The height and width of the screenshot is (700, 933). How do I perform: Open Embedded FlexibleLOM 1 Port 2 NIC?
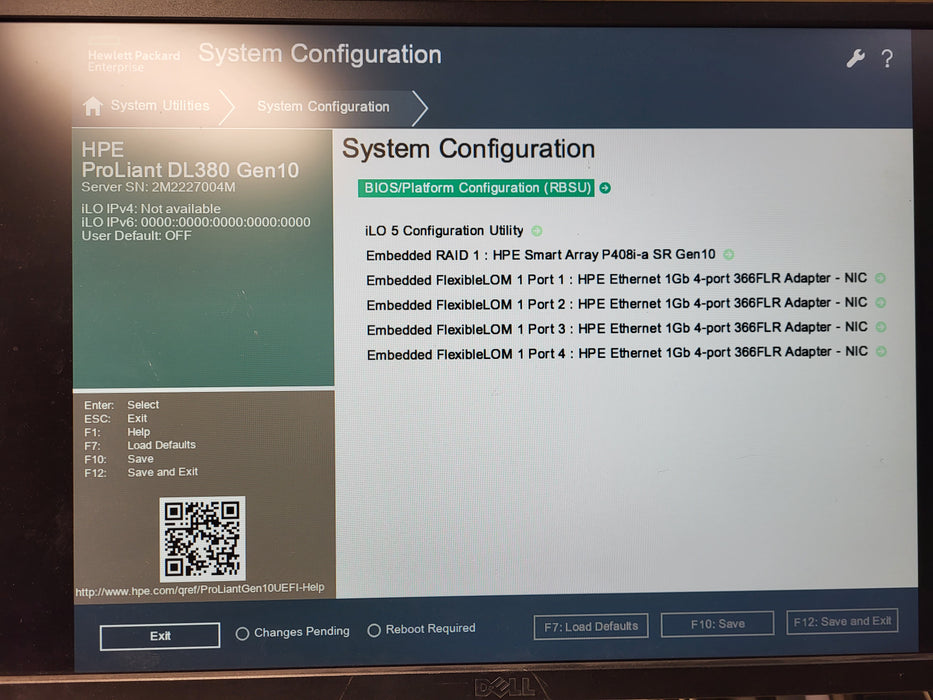click(x=616, y=304)
